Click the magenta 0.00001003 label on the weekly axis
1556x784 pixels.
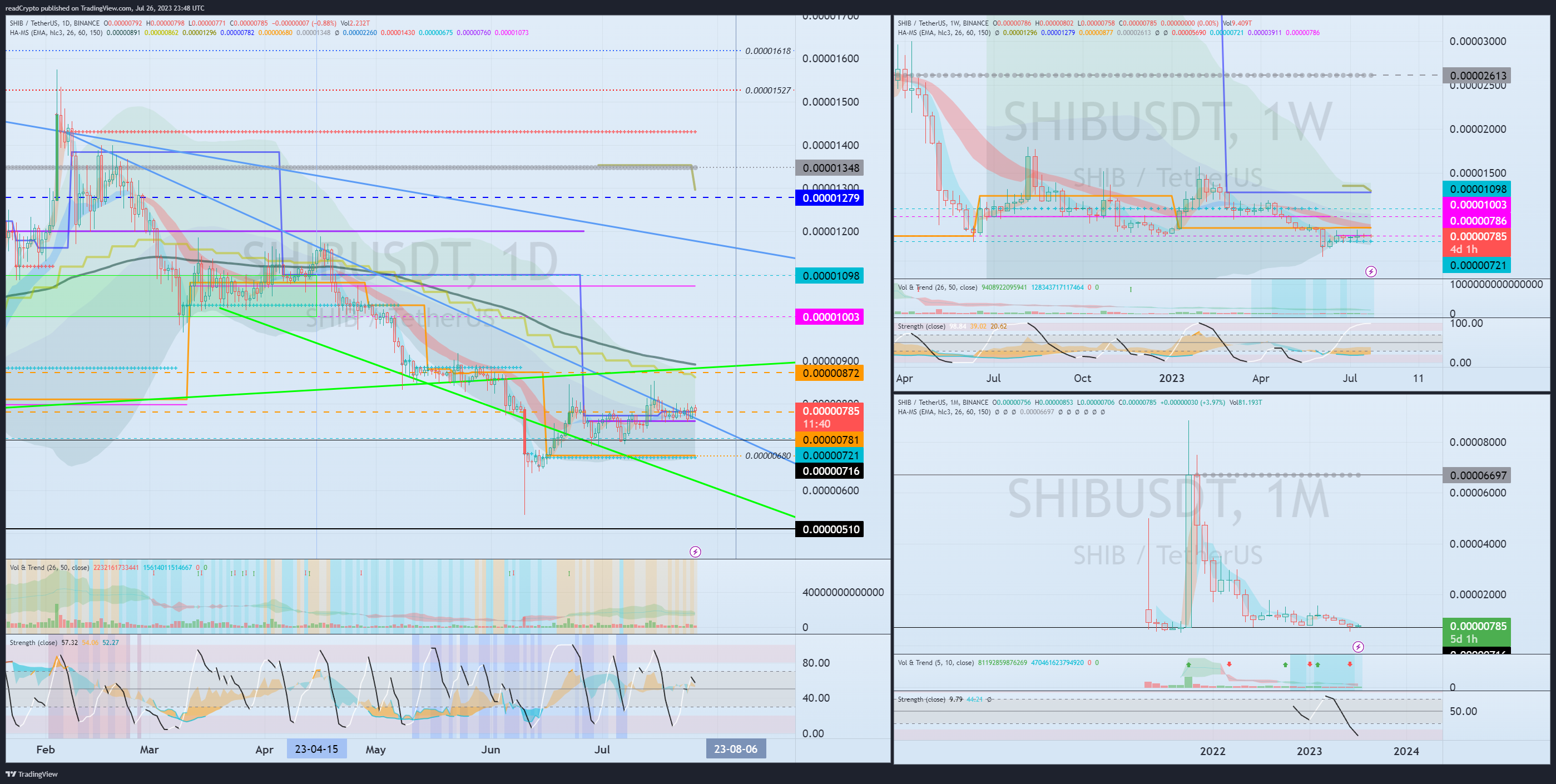[x=1476, y=205]
